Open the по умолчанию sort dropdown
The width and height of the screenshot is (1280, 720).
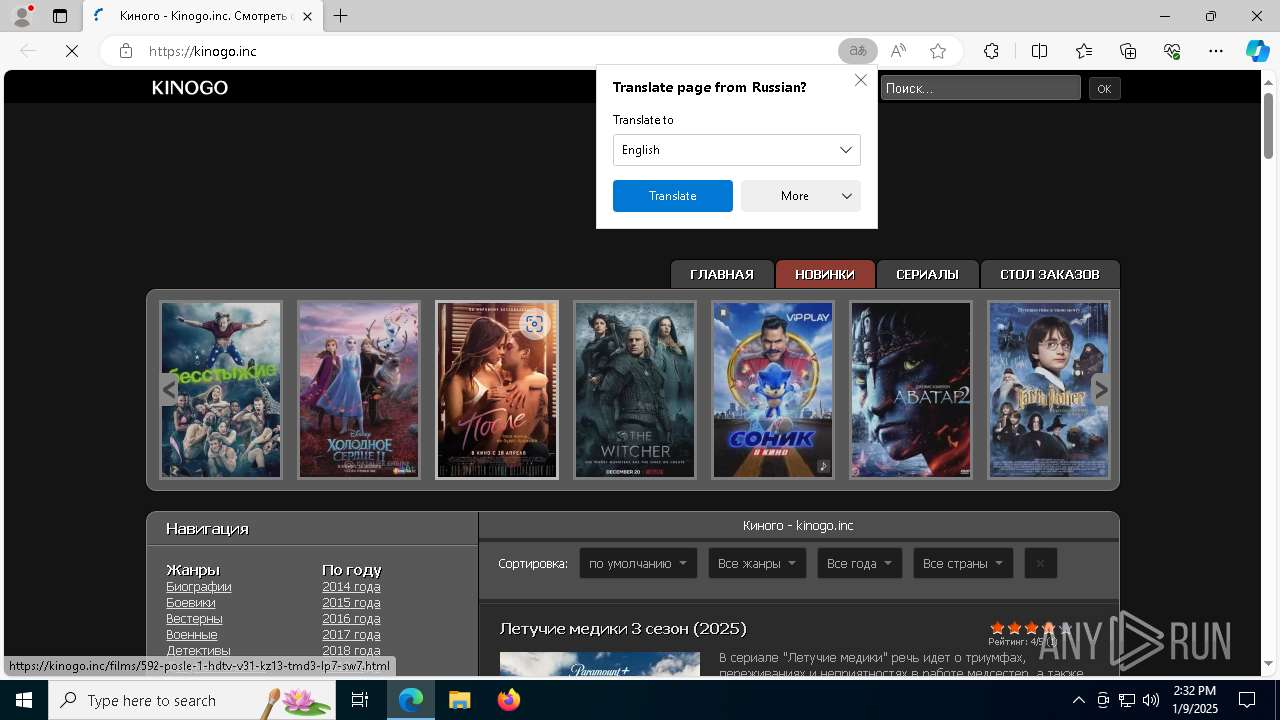(x=638, y=563)
